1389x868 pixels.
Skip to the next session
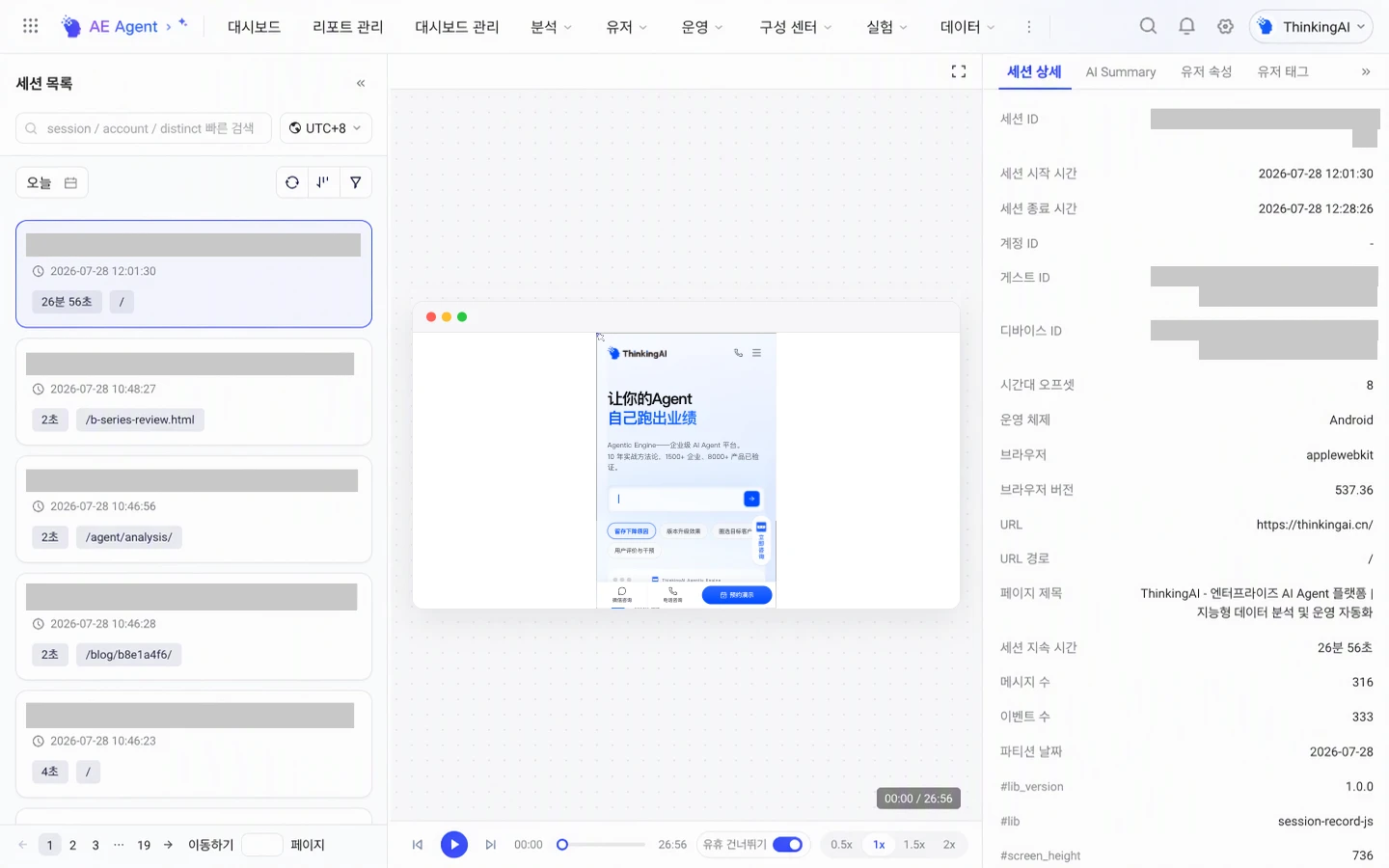(491, 845)
